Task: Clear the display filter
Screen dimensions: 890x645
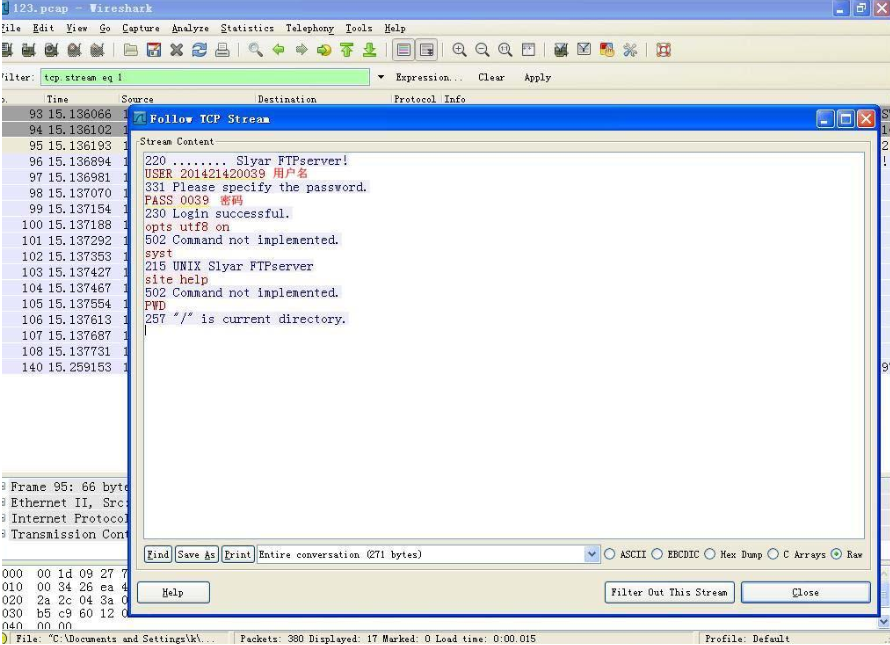Action: click(x=491, y=77)
